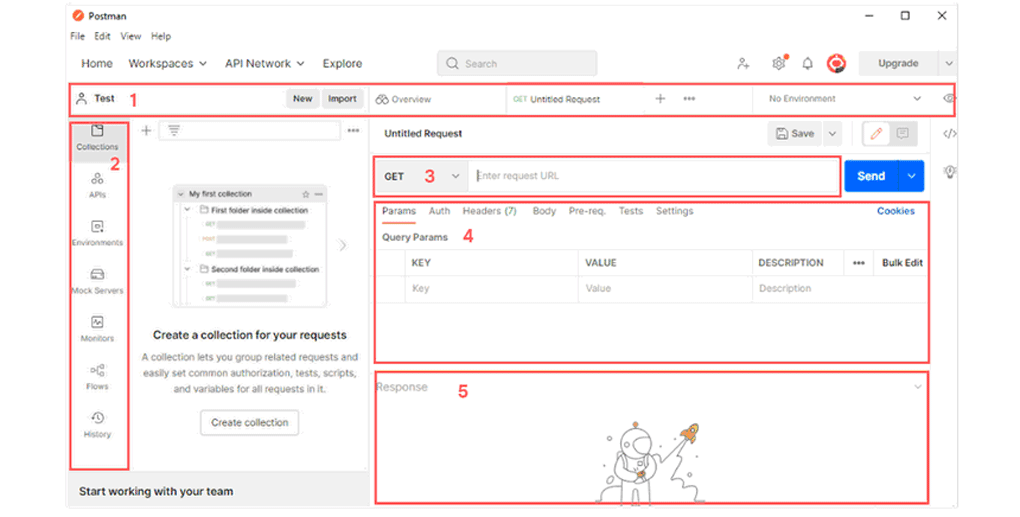
Task: Switch to the edit pencil view mode
Action: [x=876, y=133]
